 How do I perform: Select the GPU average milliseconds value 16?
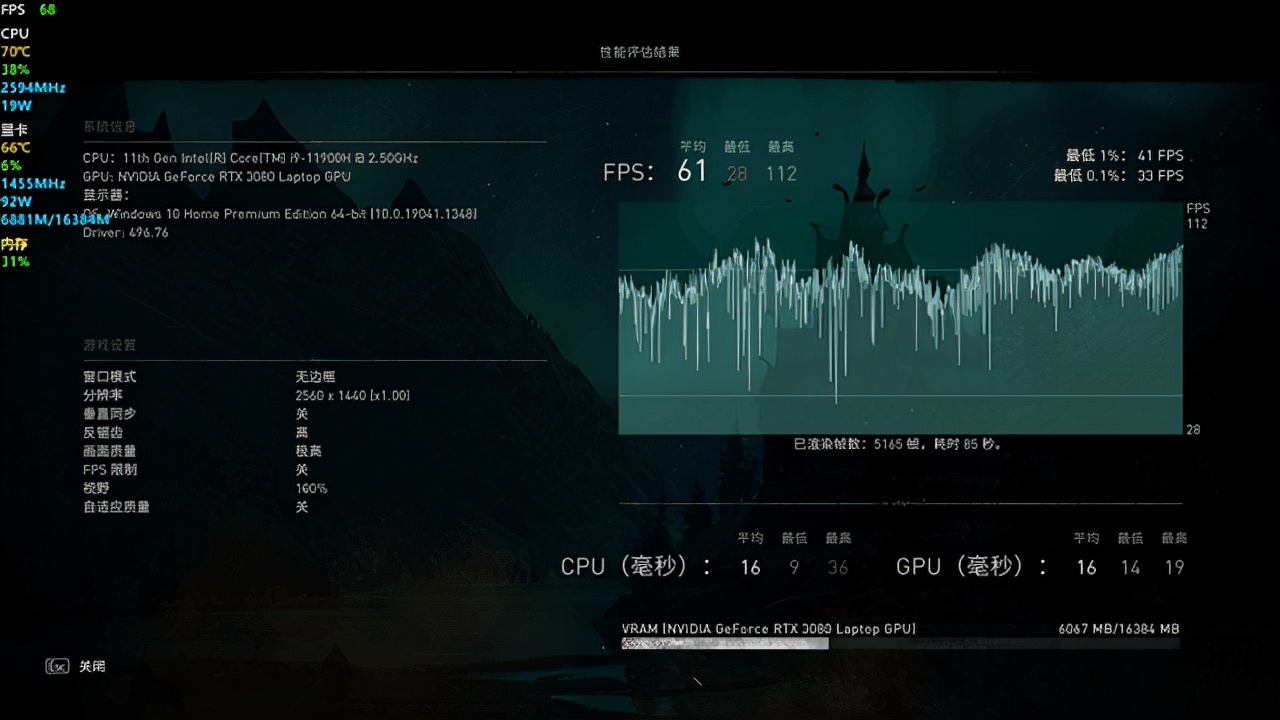[x=1086, y=568]
